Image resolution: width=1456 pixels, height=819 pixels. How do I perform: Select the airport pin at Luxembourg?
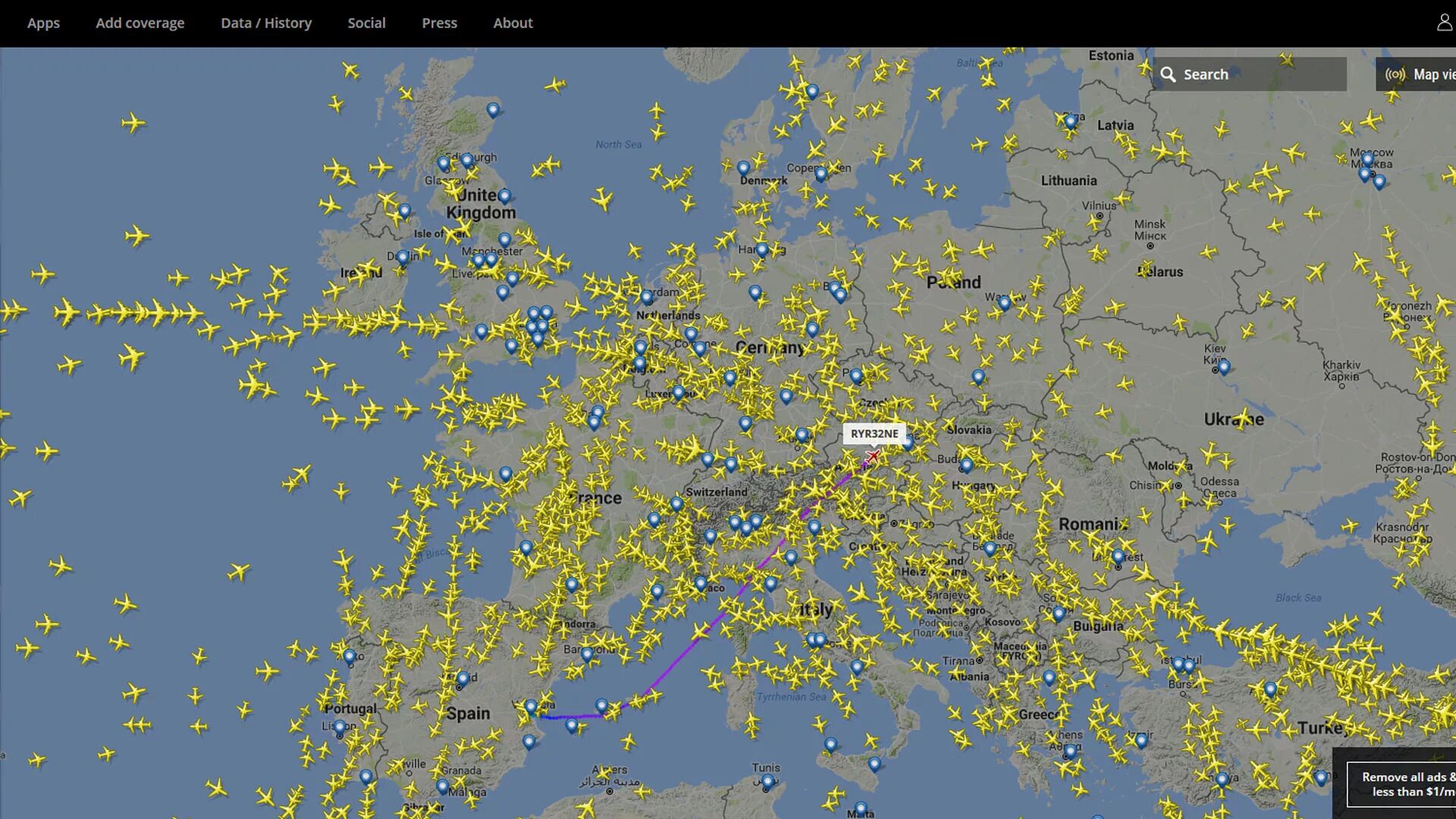(x=679, y=392)
